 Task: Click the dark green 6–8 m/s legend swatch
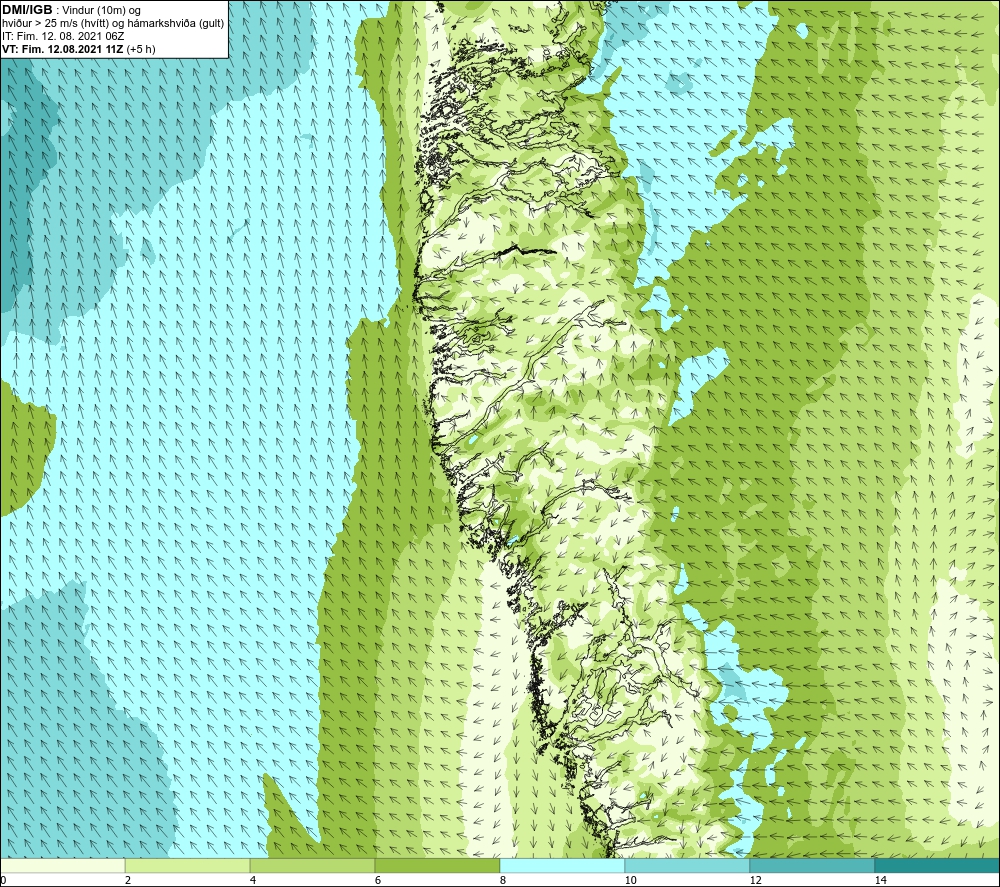pyautogui.click(x=437, y=866)
